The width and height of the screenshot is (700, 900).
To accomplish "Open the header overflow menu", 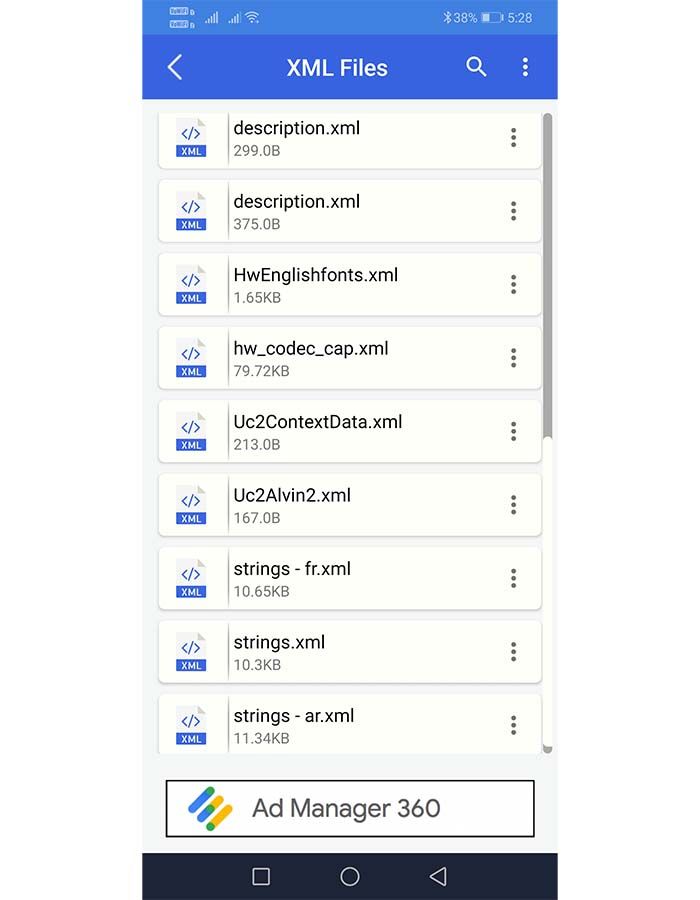I will pyautogui.click(x=525, y=67).
